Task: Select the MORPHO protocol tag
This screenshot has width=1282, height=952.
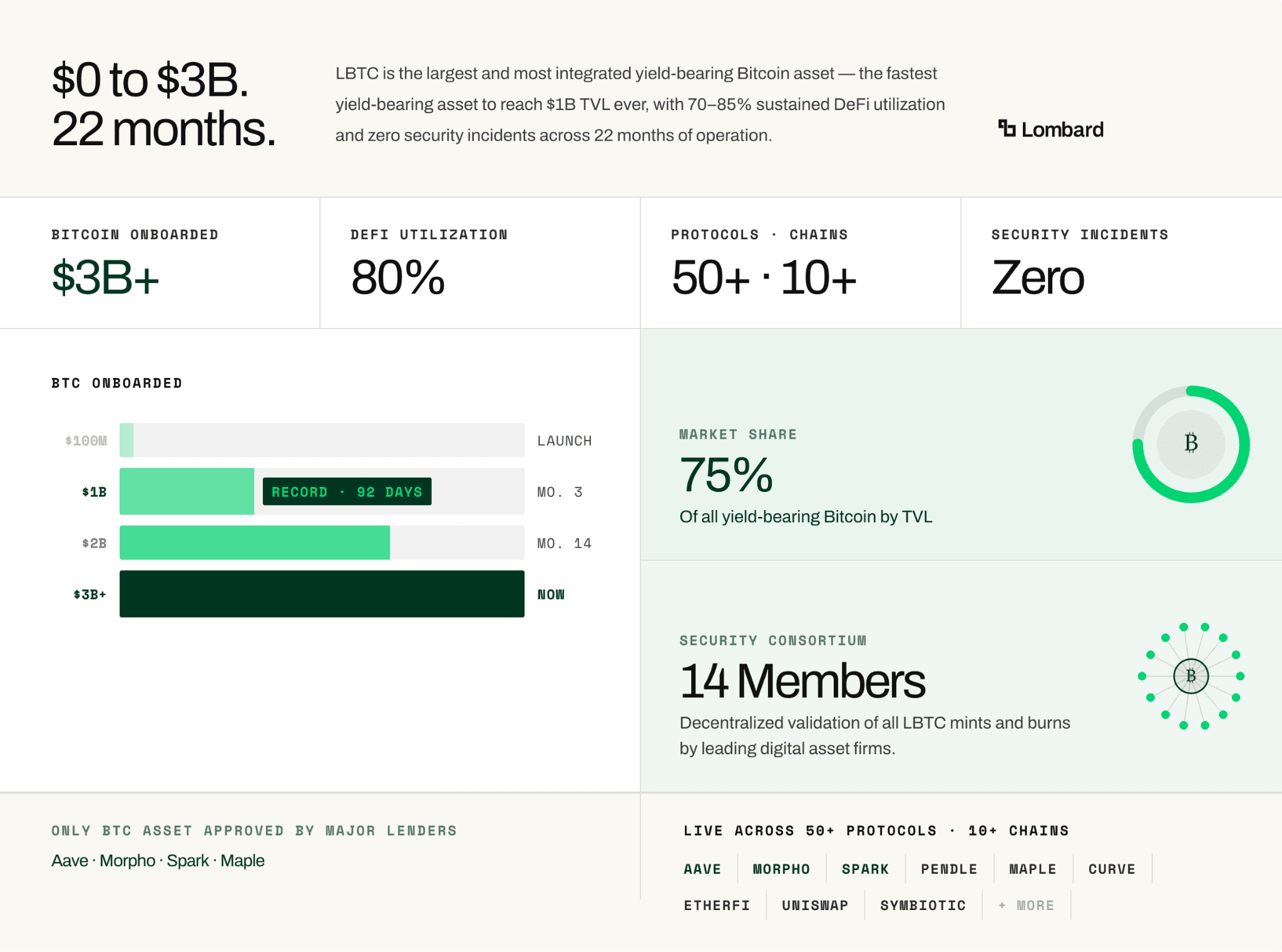Action: tap(781, 869)
